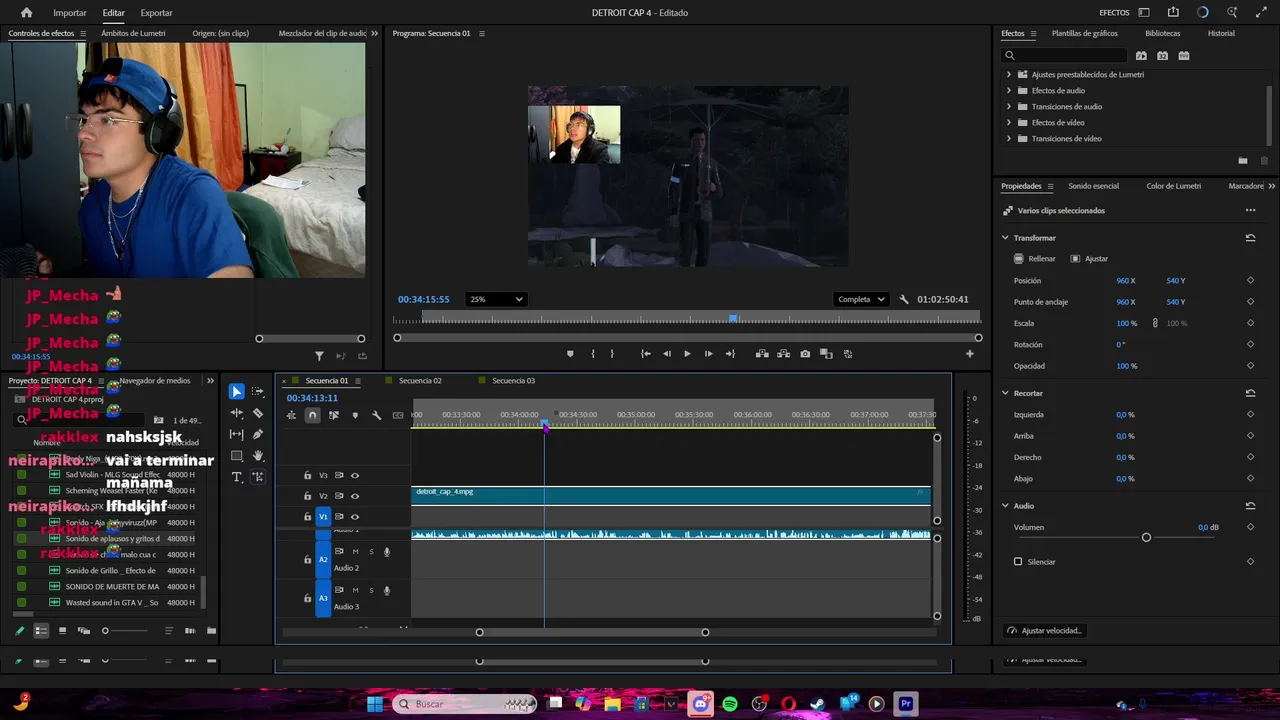Check the Silenciar checkbox
Screen dimensions: 1280x720
coord(1018,562)
